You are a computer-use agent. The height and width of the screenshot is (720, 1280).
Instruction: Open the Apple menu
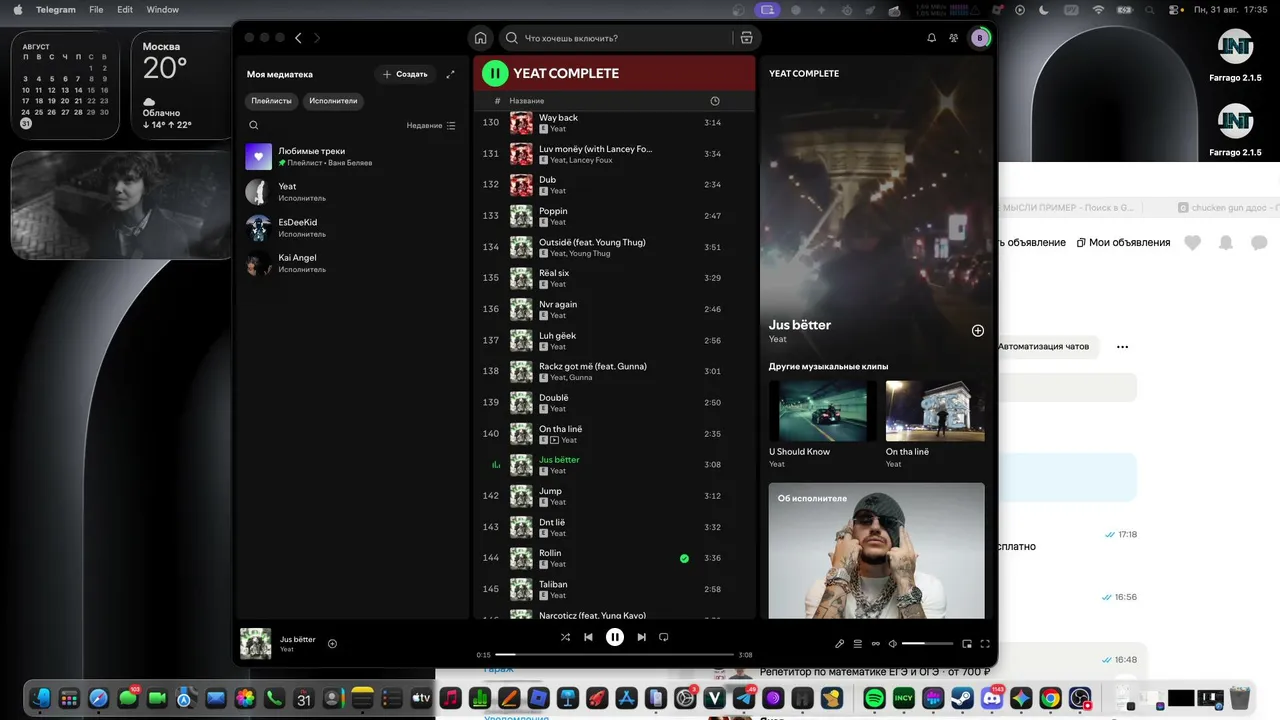[x=17, y=10]
